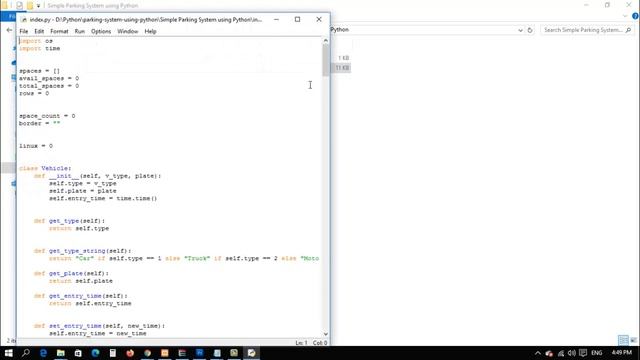
Task: Click the New Folder icon in Explorer title bar
Action: [30, 5]
